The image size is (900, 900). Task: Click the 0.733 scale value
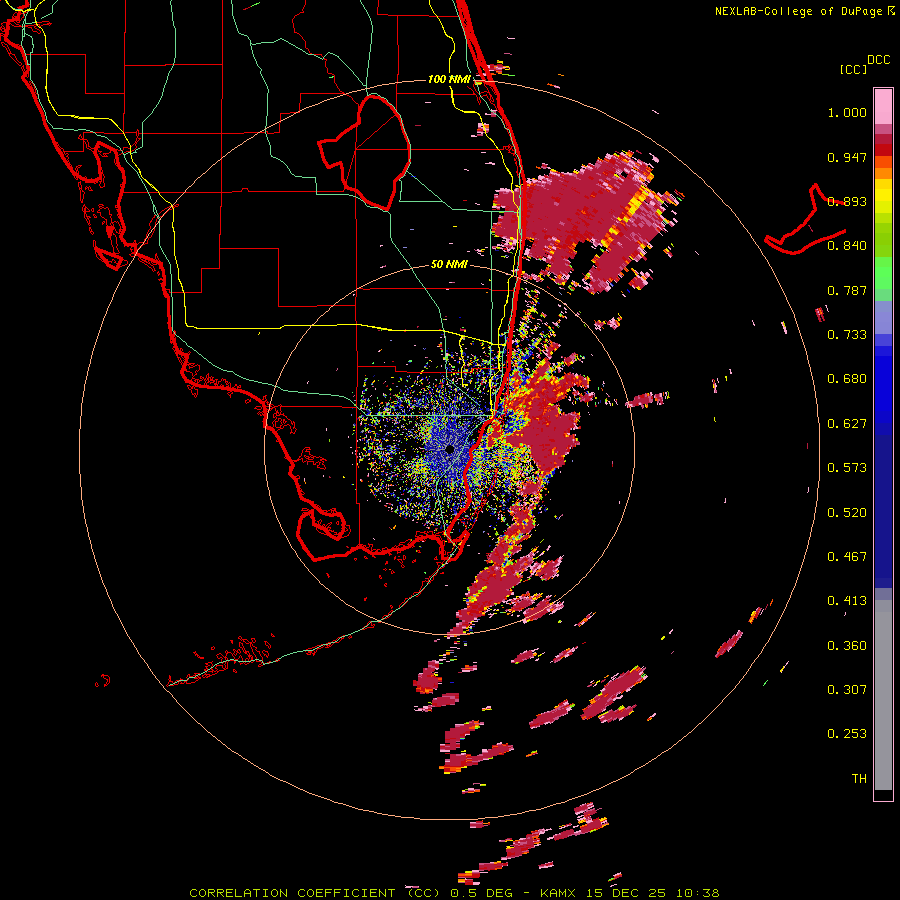coord(847,335)
